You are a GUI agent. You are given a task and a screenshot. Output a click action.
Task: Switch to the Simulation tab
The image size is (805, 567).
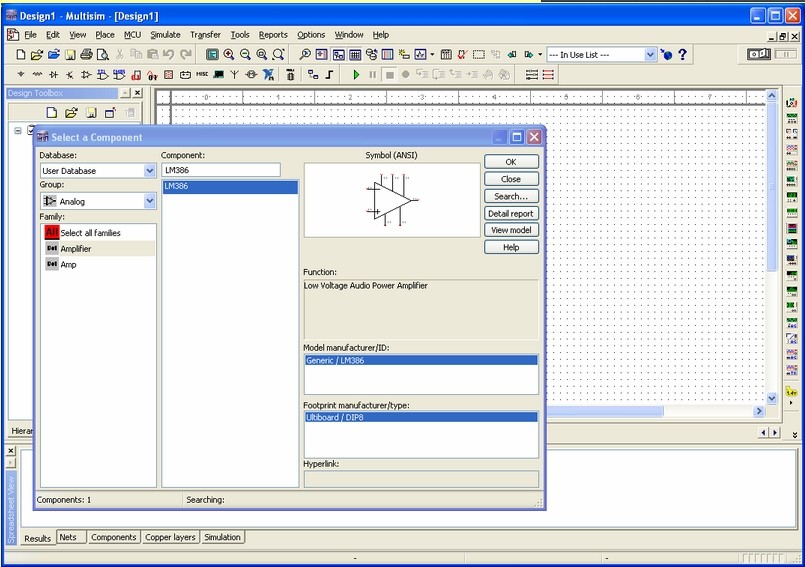click(222, 537)
